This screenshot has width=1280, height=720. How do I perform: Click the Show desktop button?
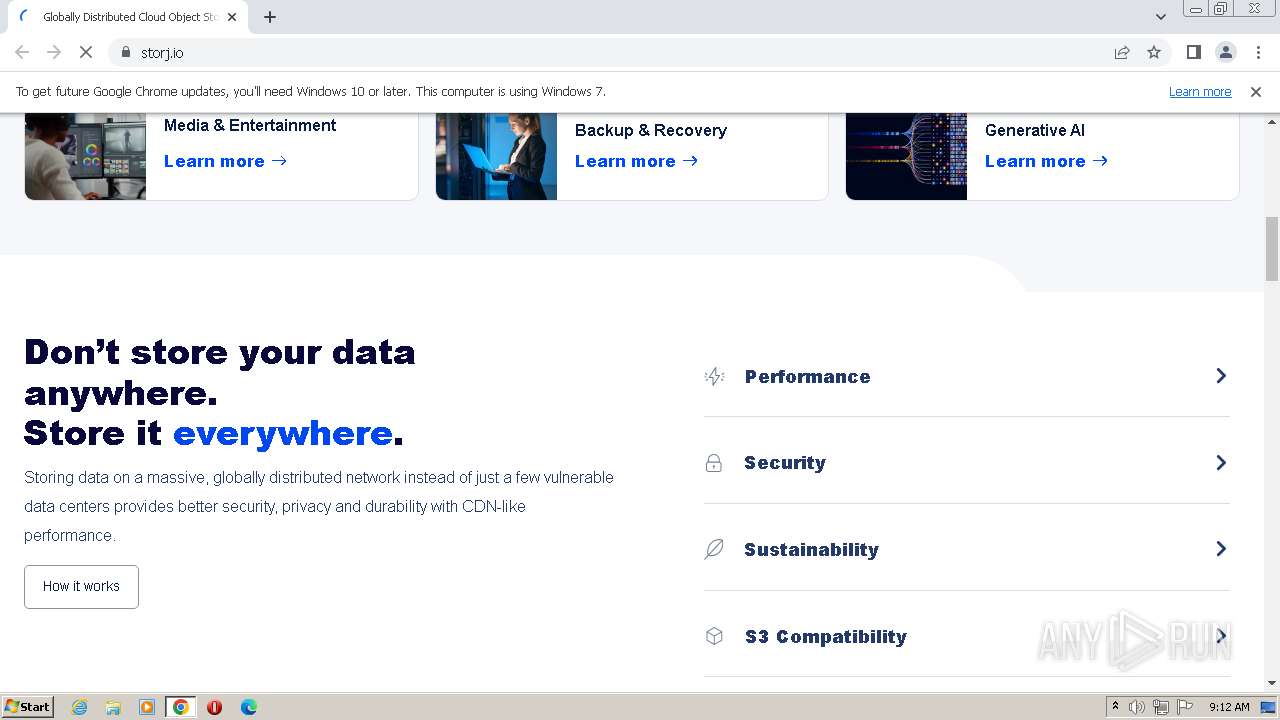pos(1269,707)
